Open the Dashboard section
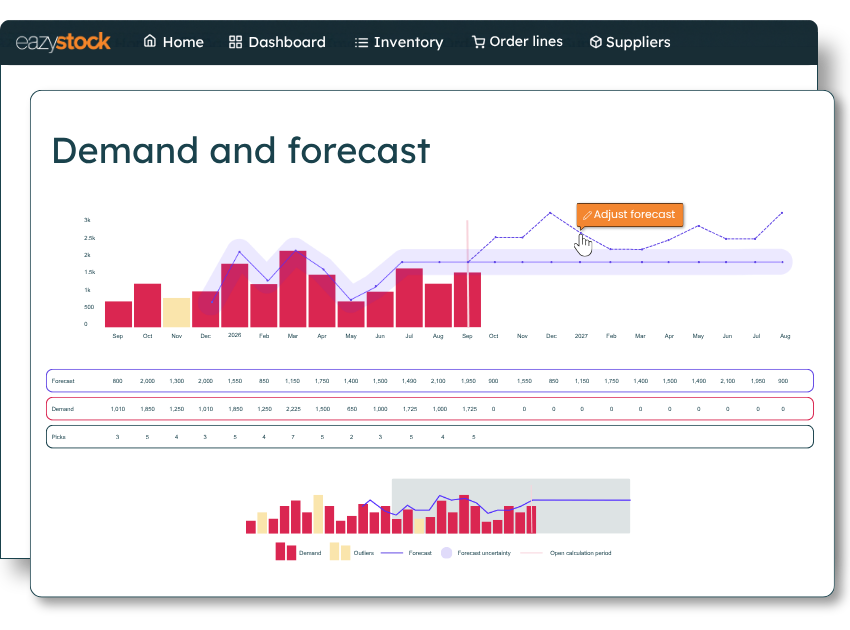The width and height of the screenshot is (850, 630). [x=277, y=42]
